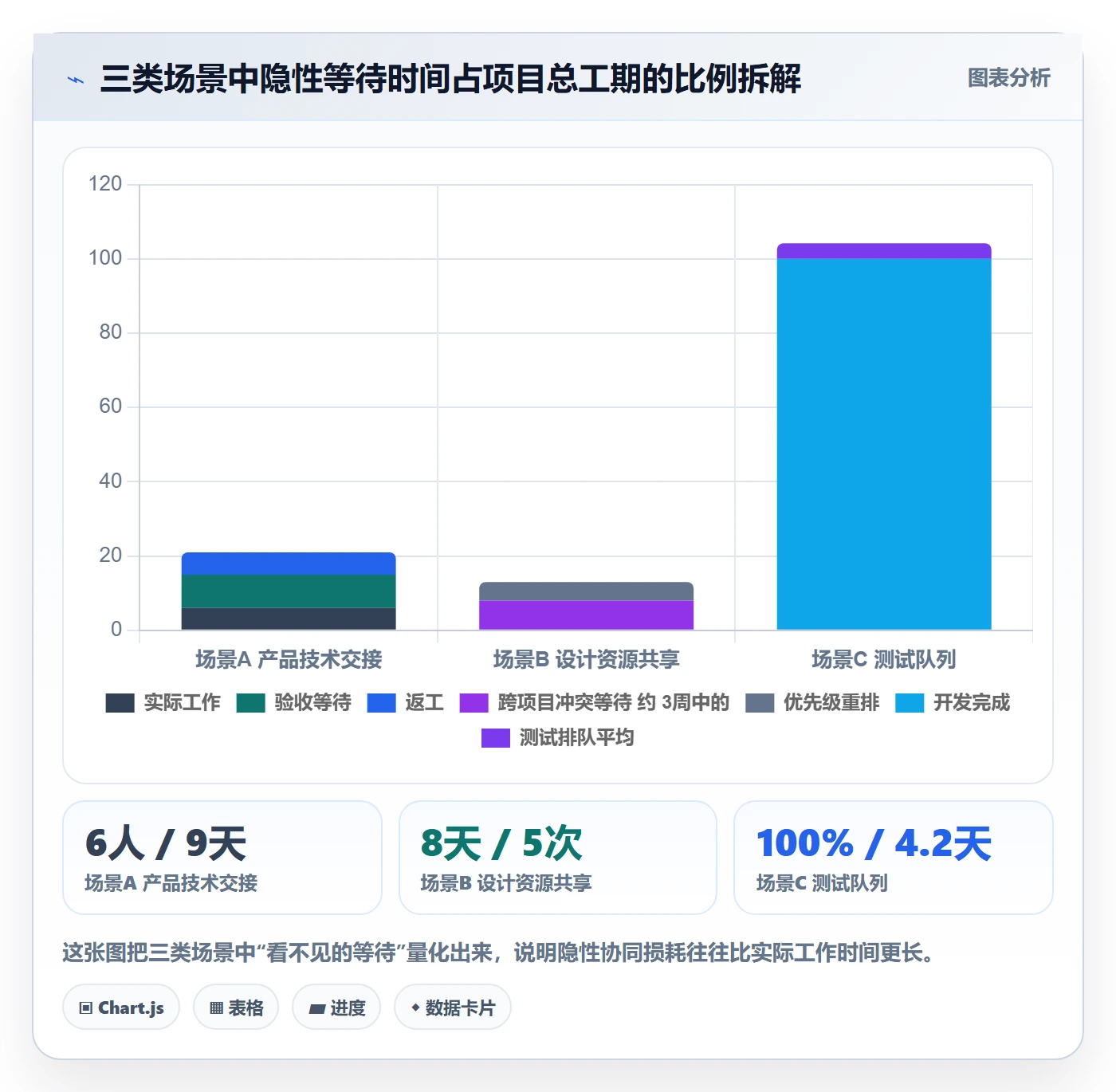This screenshot has height=1092, width=1116.
Task: Click the lightning bolt icon beside the title
Action: point(76,80)
